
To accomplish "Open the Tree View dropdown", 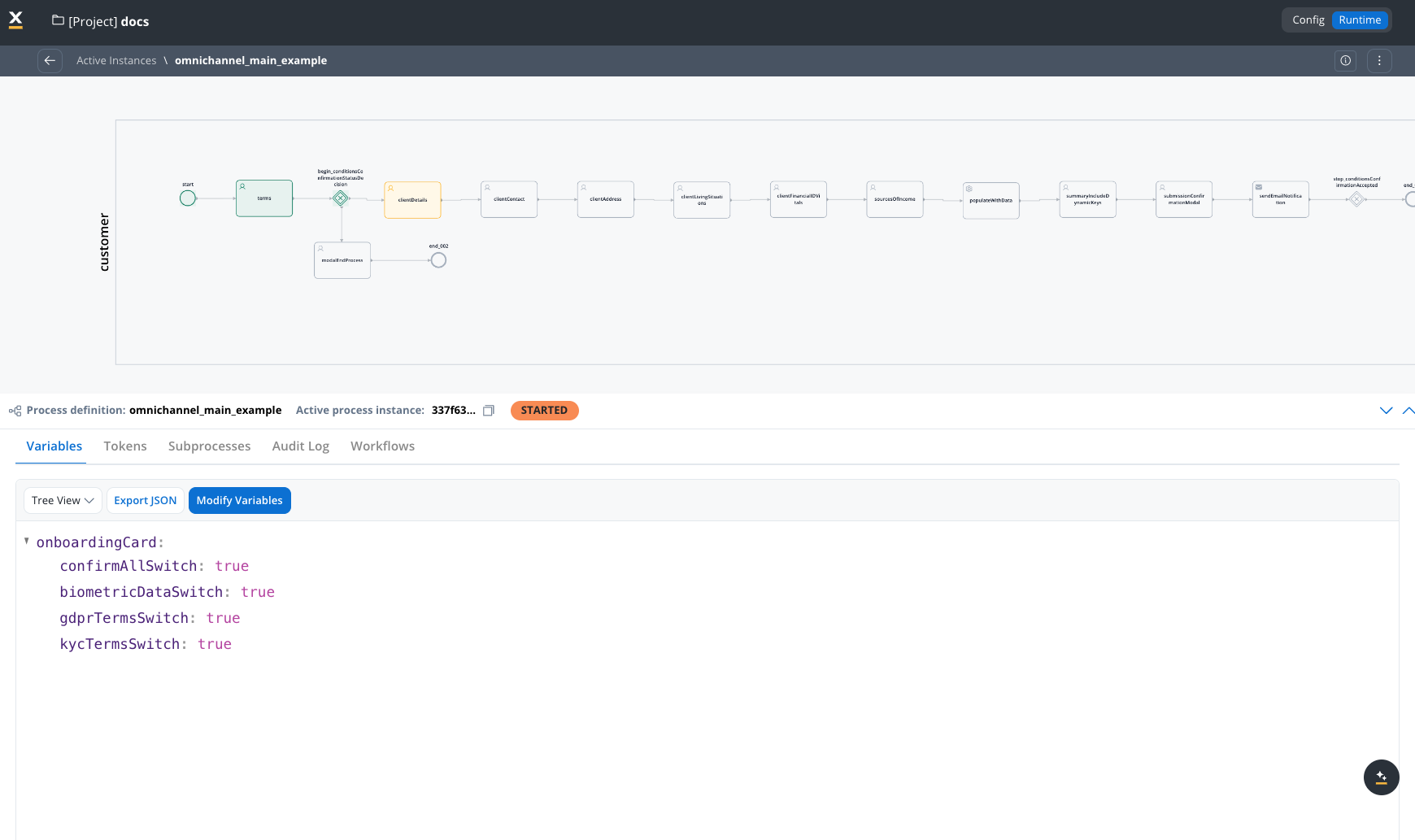I will pos(63,501).
